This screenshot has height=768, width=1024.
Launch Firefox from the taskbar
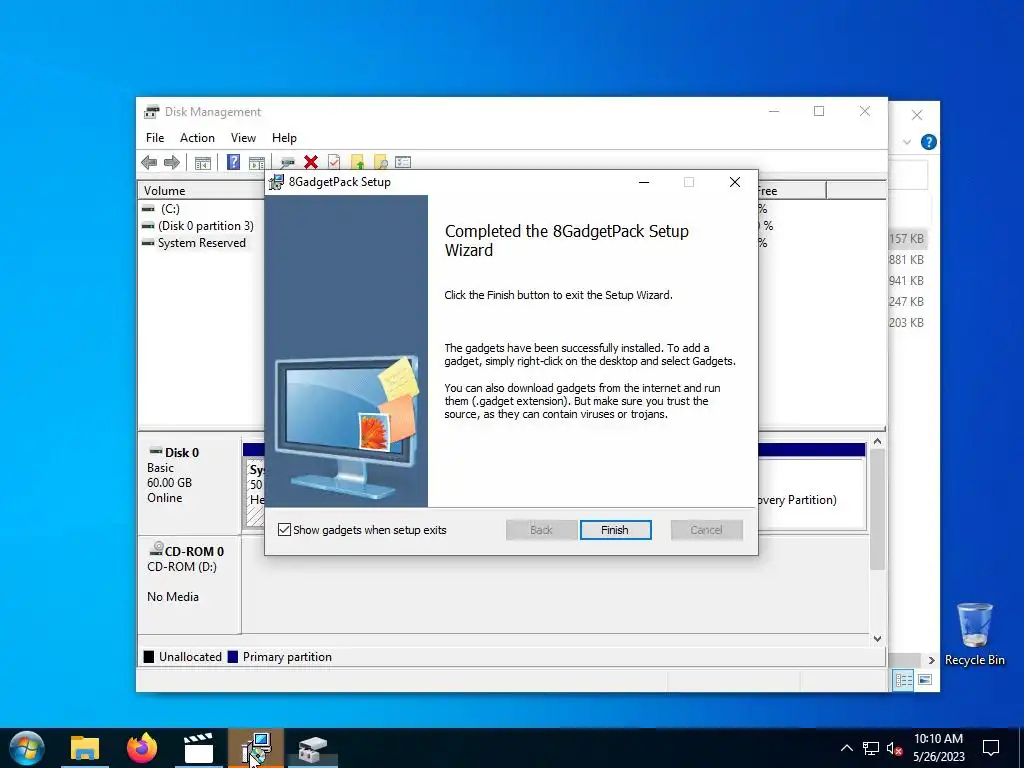142,748
